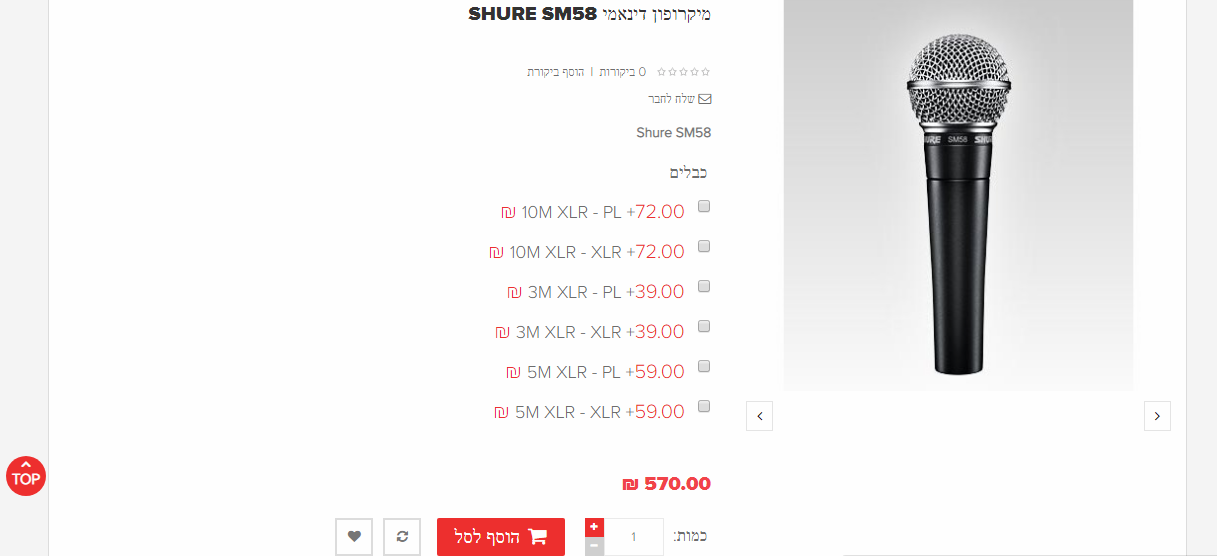Viewport: 1217px width, 556px height.
Task: Click the wishlist heart icon button
Action: (354, 536)
